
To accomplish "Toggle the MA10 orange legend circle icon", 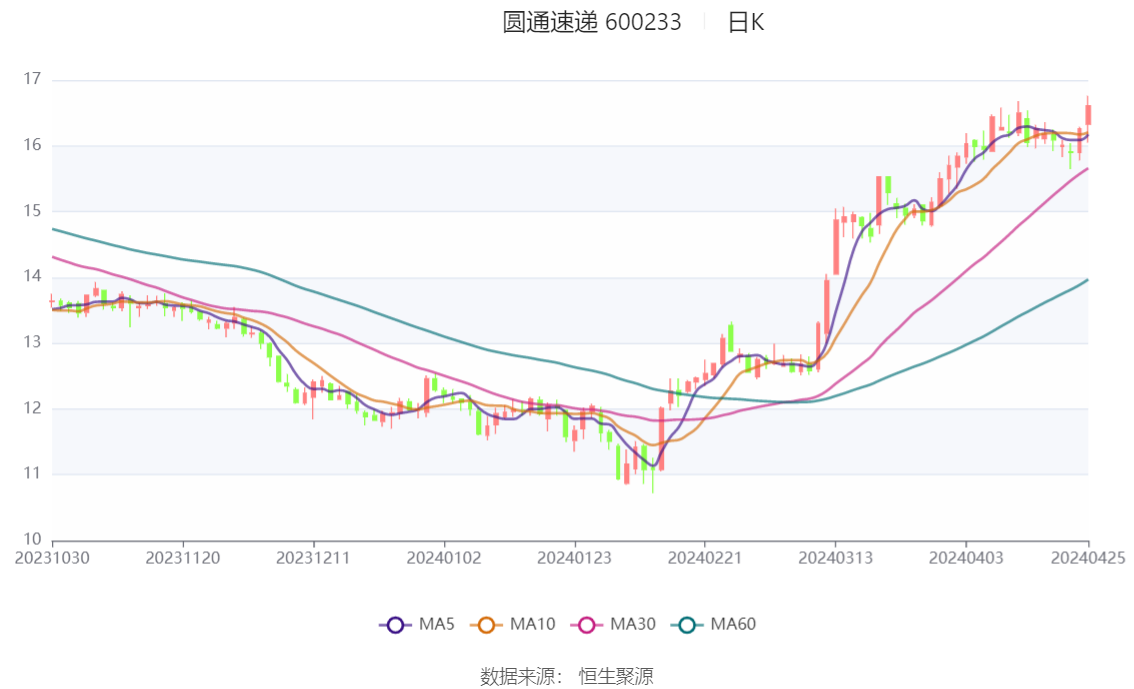I will (487, 625).
